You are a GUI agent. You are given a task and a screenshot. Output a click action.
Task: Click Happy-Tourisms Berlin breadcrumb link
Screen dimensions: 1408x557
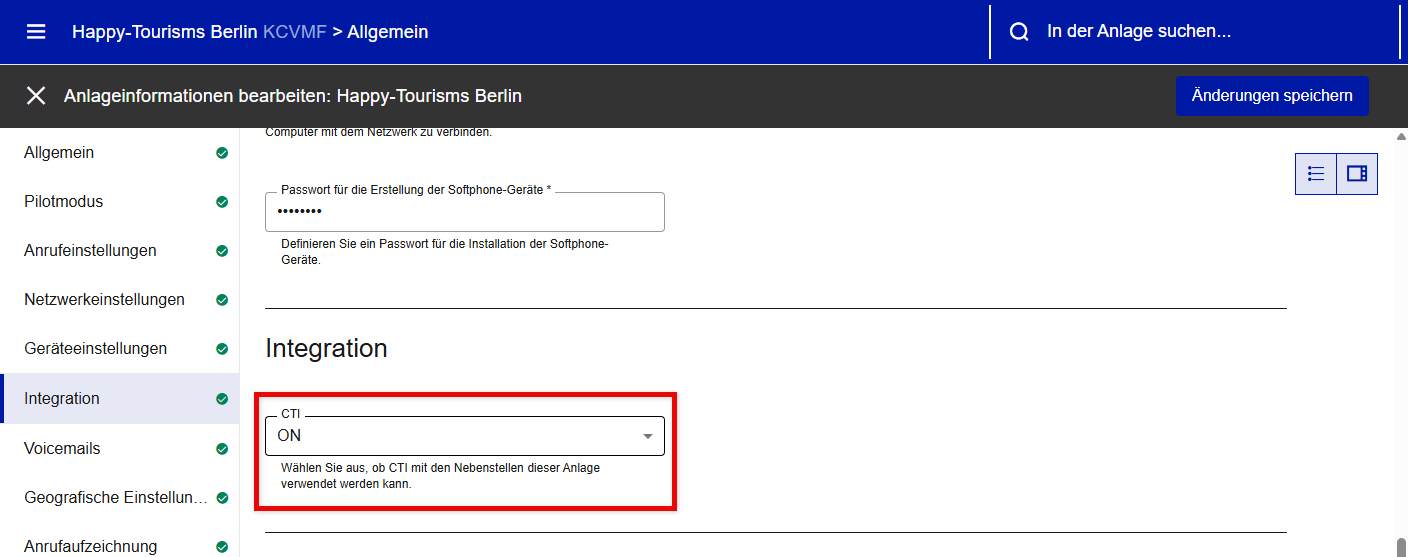coord(165,32)
